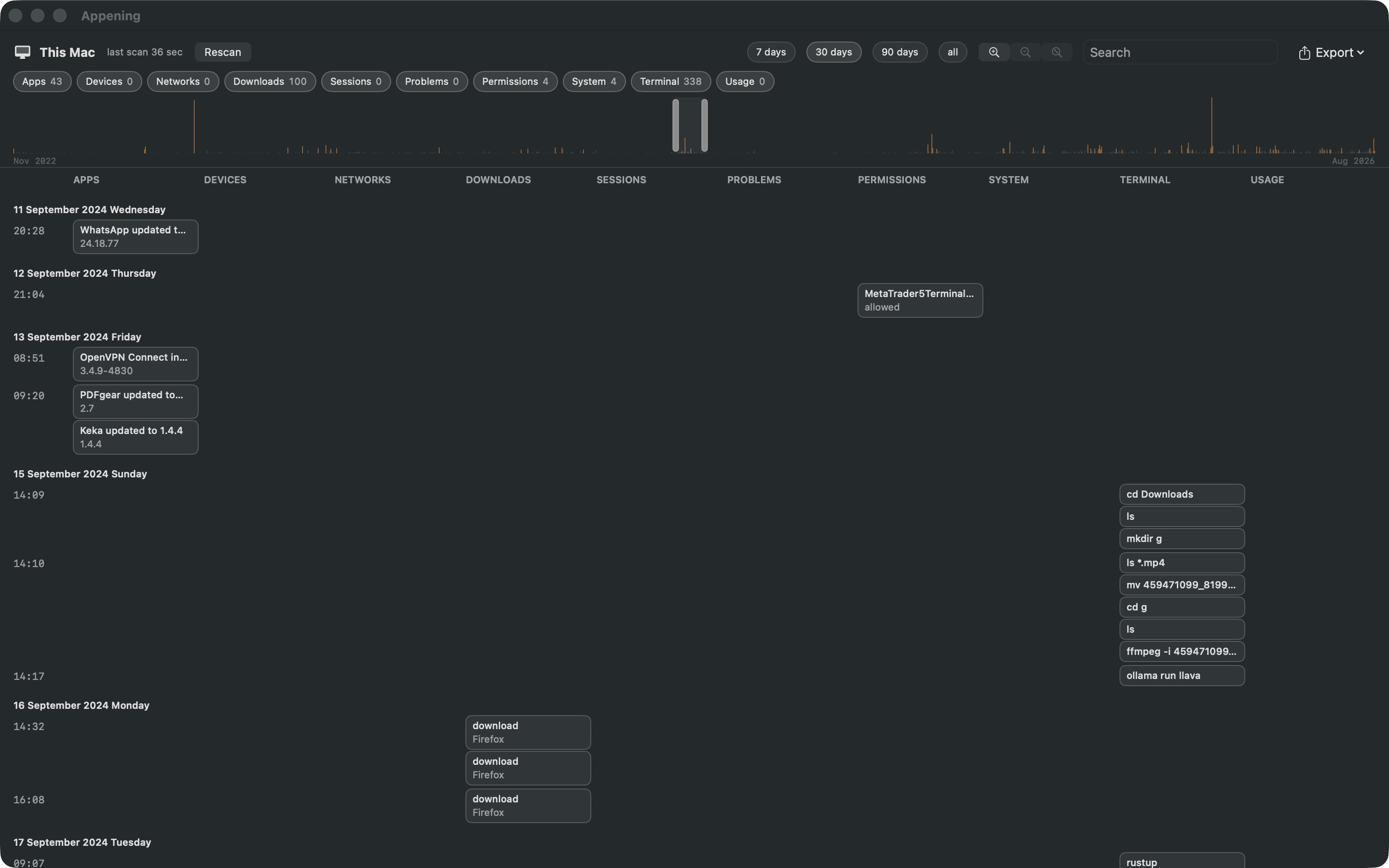Image resolution: width=1389 pixels, height=868 pixels.
Task: Toggle the Permissions 4 filter chip
Action: (515, 81)
